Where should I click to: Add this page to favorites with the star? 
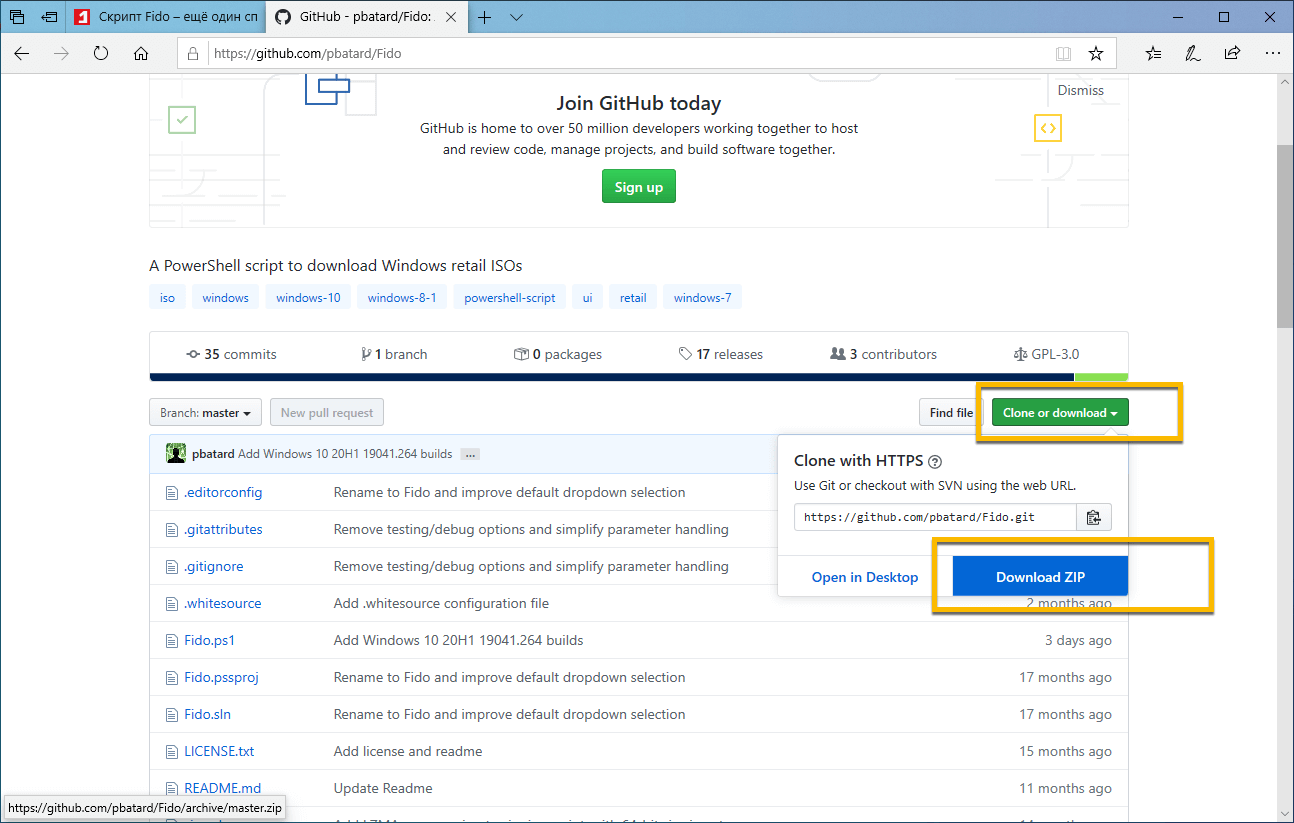click(1096, 53)
